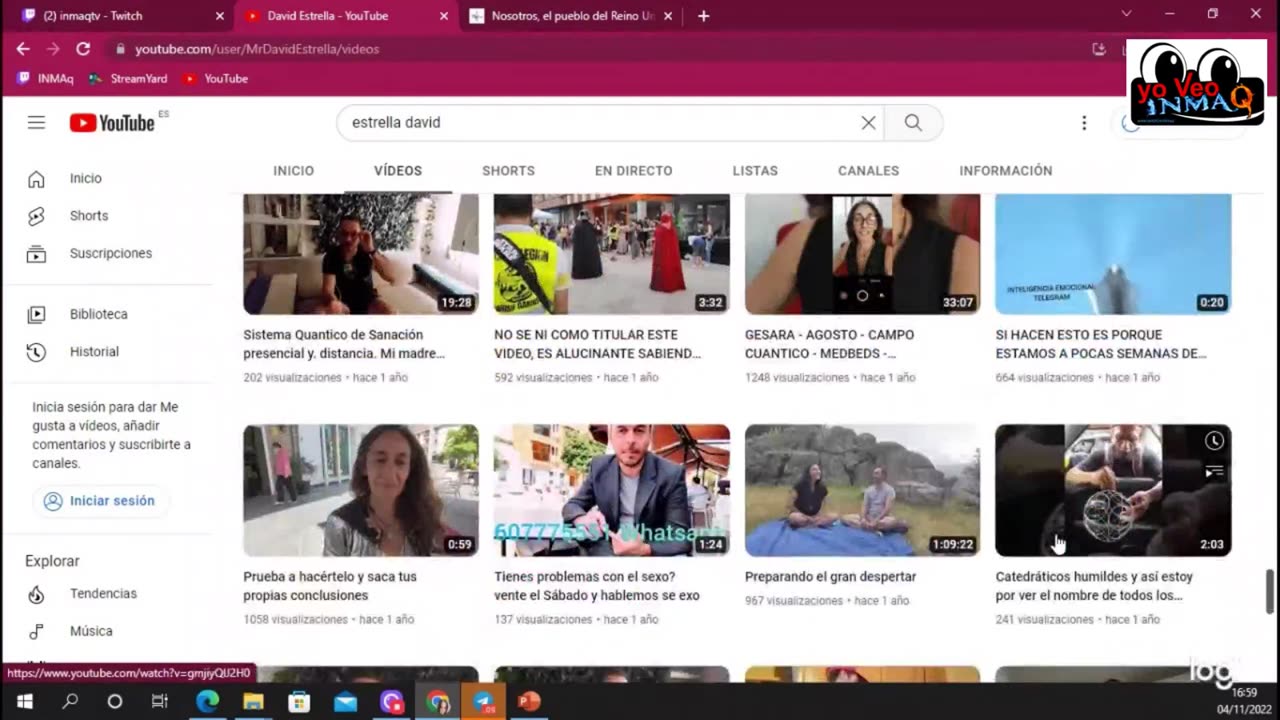The height and width of the screenshot is (720, 1280).
Task: Open Mail app from taskbar
Action: (x=345, y=702)
